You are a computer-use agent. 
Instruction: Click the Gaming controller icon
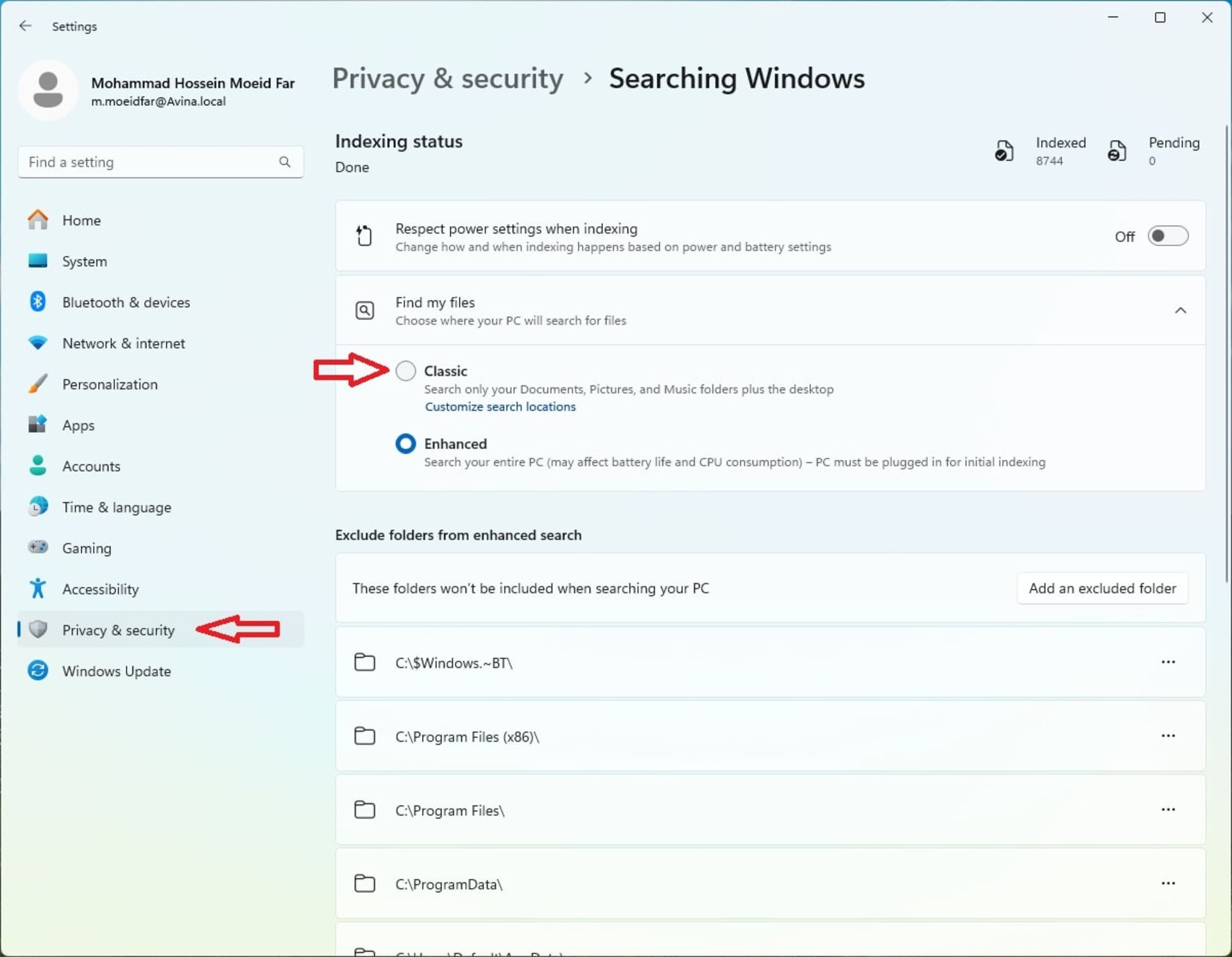pyautogui.click(x=38, y=547)
